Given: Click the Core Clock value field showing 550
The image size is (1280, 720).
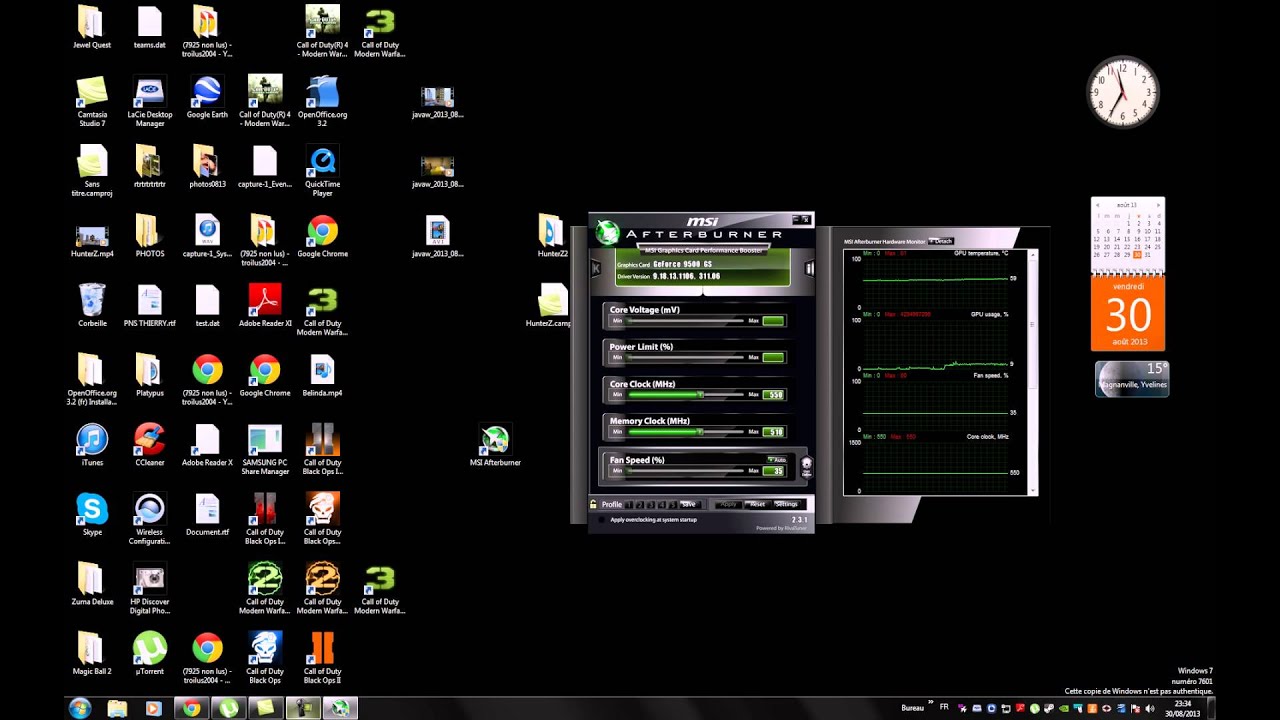Looking at the screenshot, I should click(774, 395).
